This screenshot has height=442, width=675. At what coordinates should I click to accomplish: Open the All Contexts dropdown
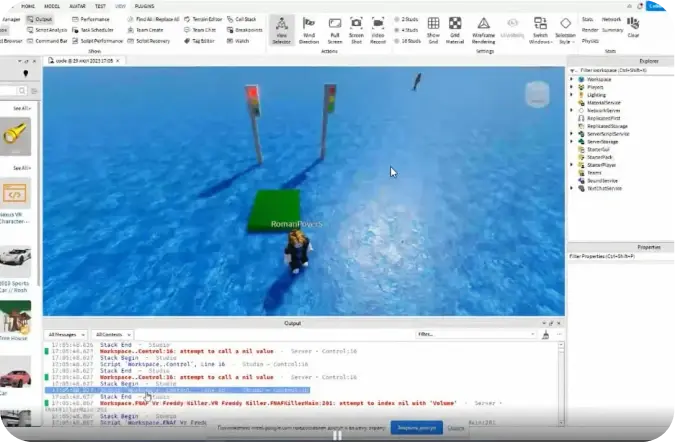tap(113, 334)
